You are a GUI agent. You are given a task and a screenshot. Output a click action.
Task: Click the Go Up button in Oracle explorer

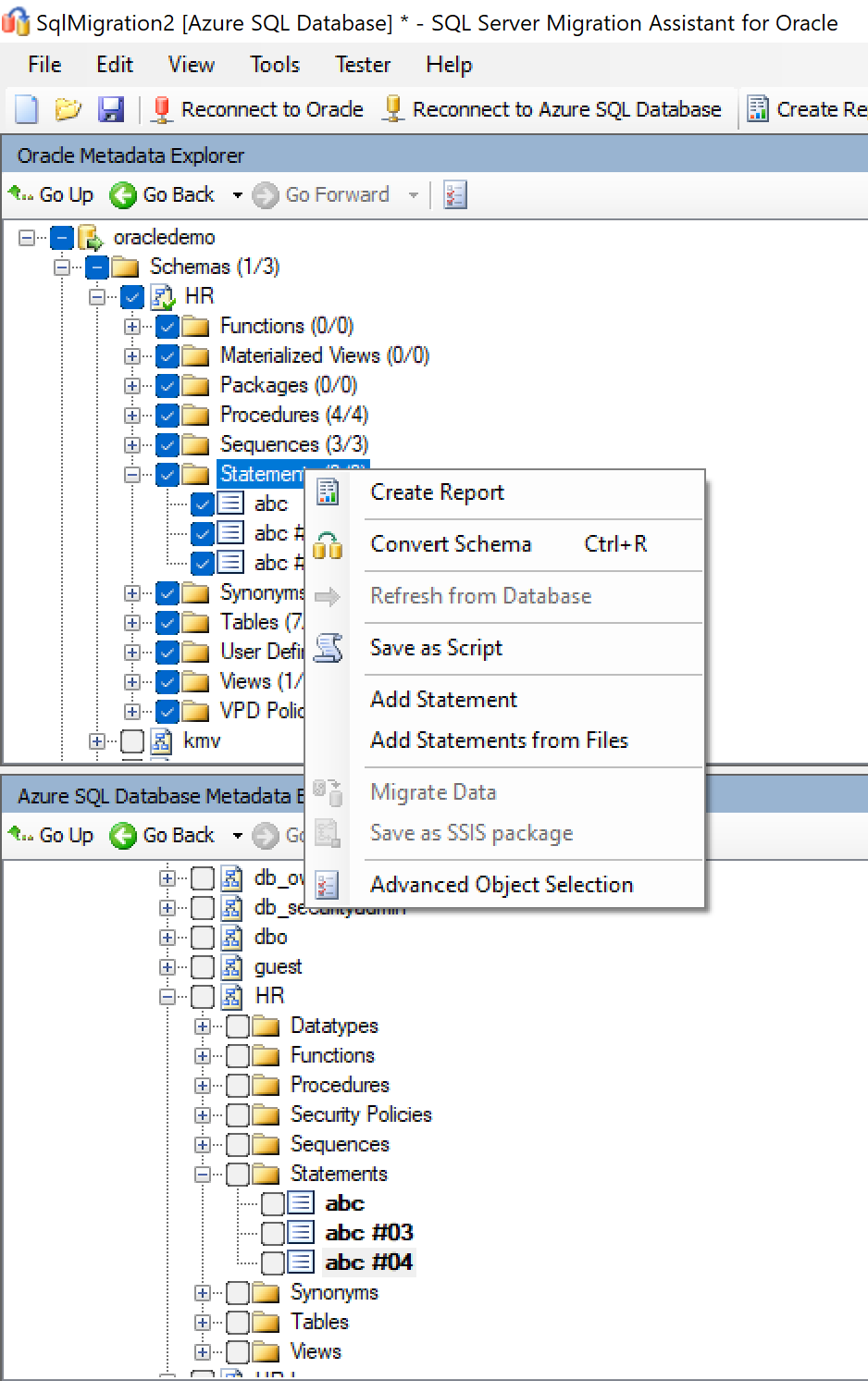[51, 195]
